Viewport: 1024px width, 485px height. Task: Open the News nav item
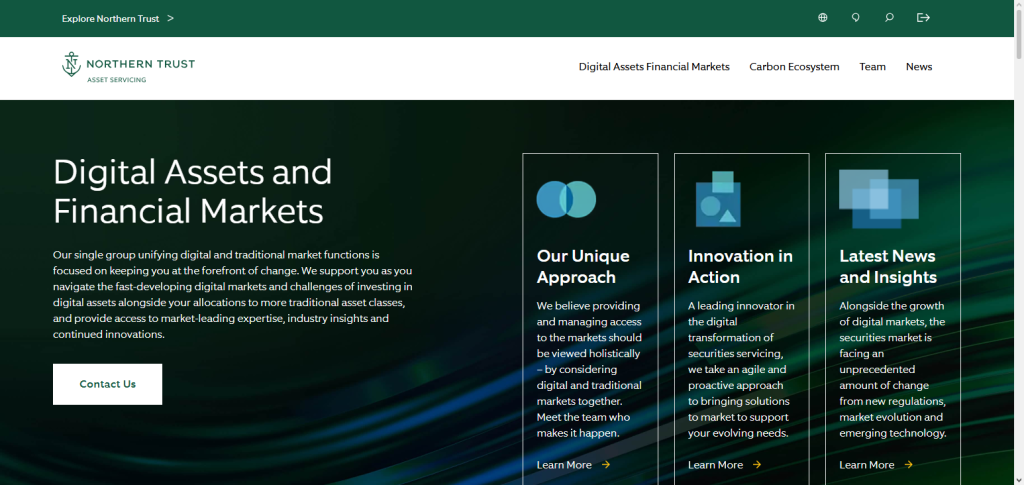pos(919,67)
